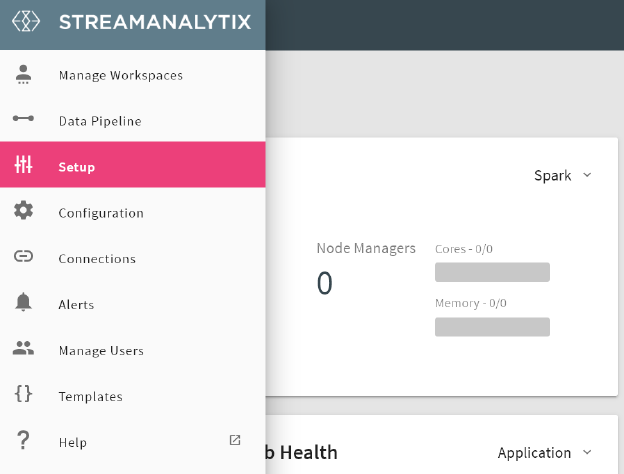Click the Configuration gear icon

(23, 210)
